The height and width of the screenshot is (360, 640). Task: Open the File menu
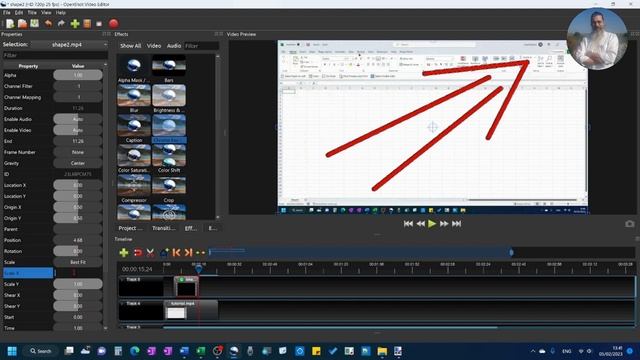[7, 13]
